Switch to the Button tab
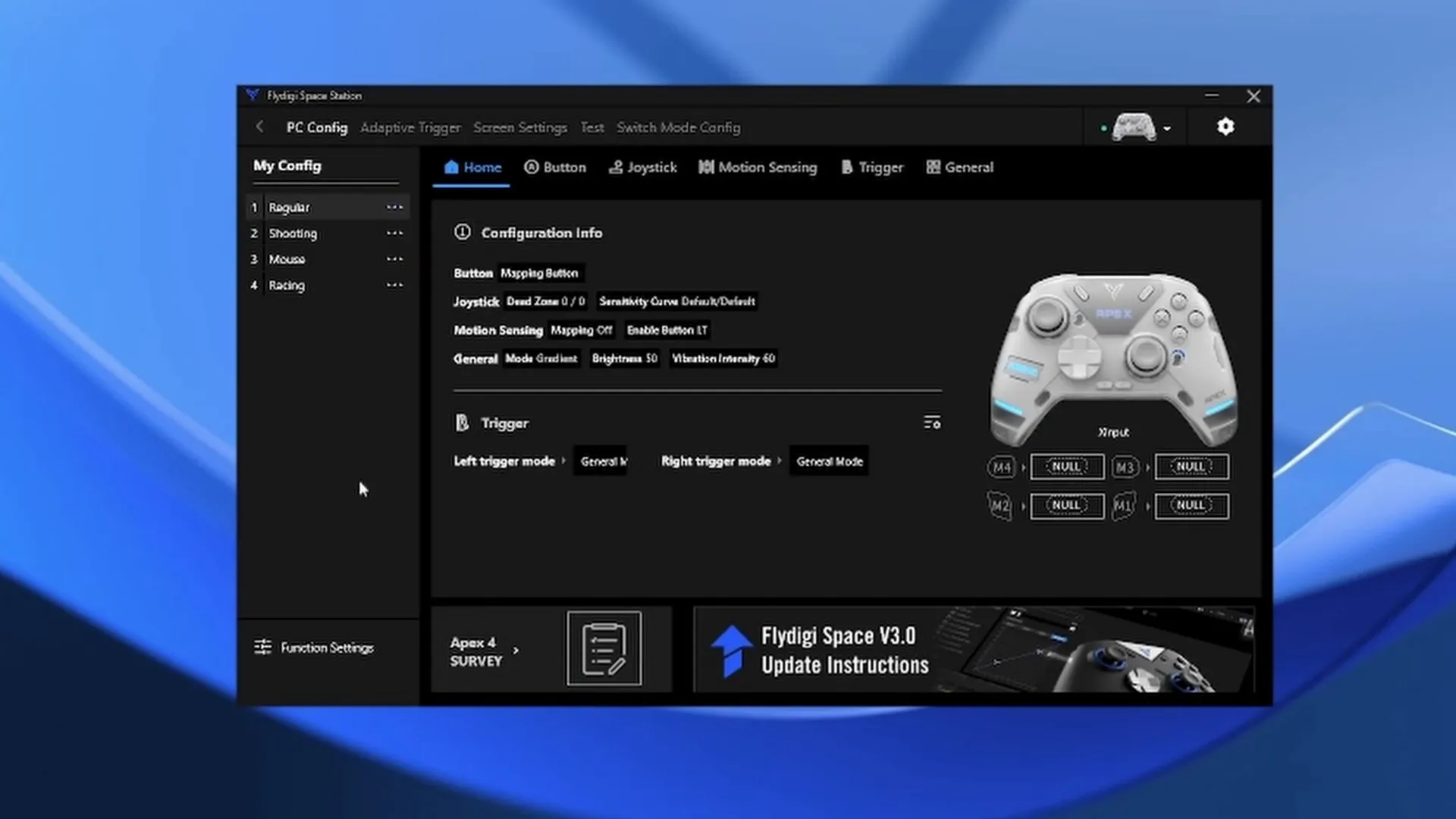 [x=555, y=168]
